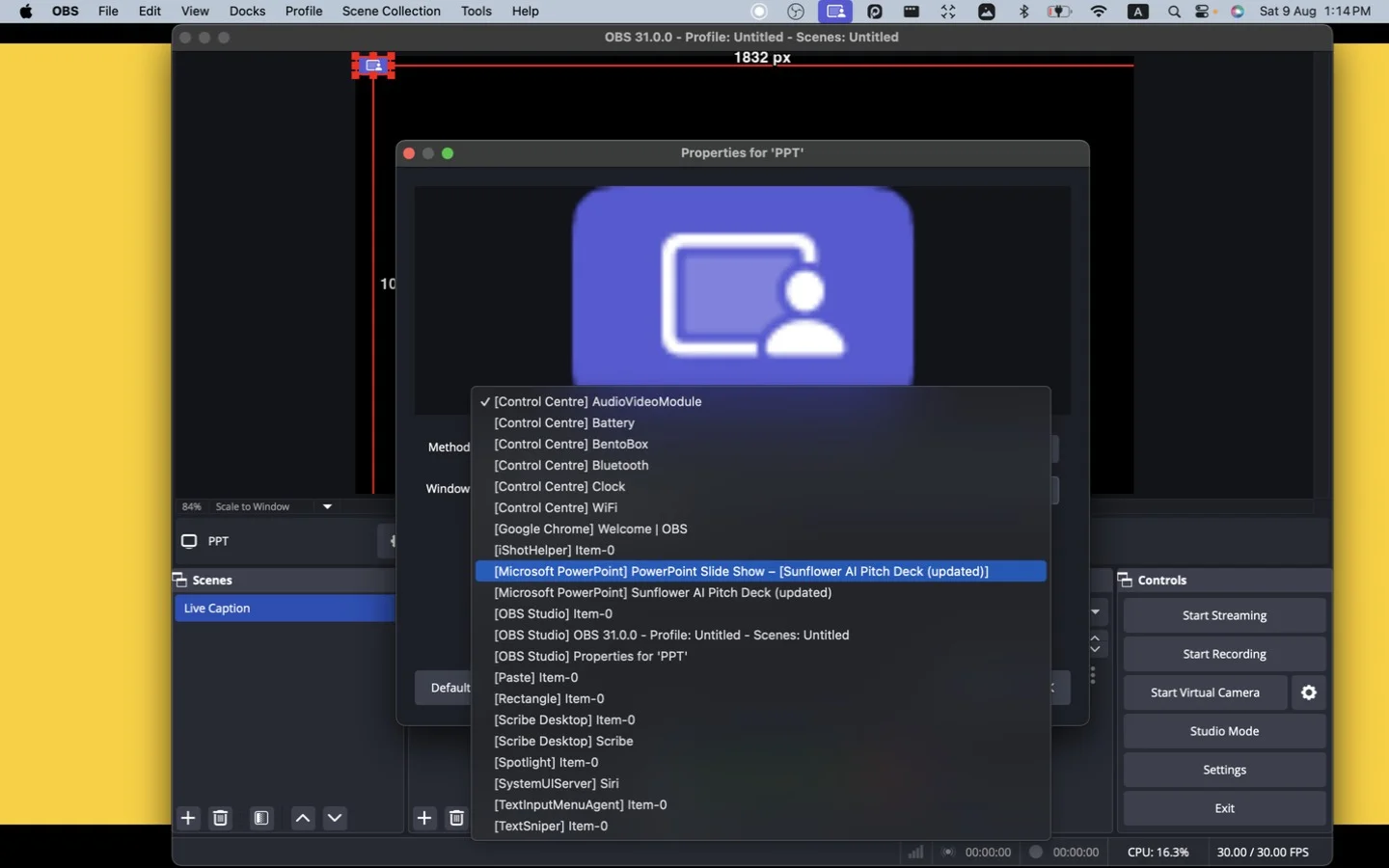Open the Profile menu

(x=304, y=12)
